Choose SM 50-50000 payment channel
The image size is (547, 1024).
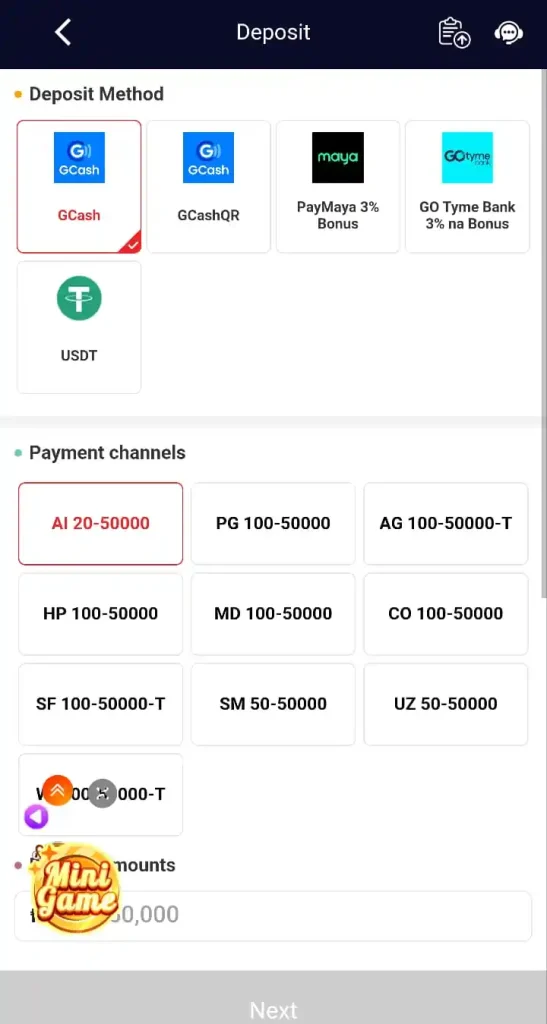(273, 704)
